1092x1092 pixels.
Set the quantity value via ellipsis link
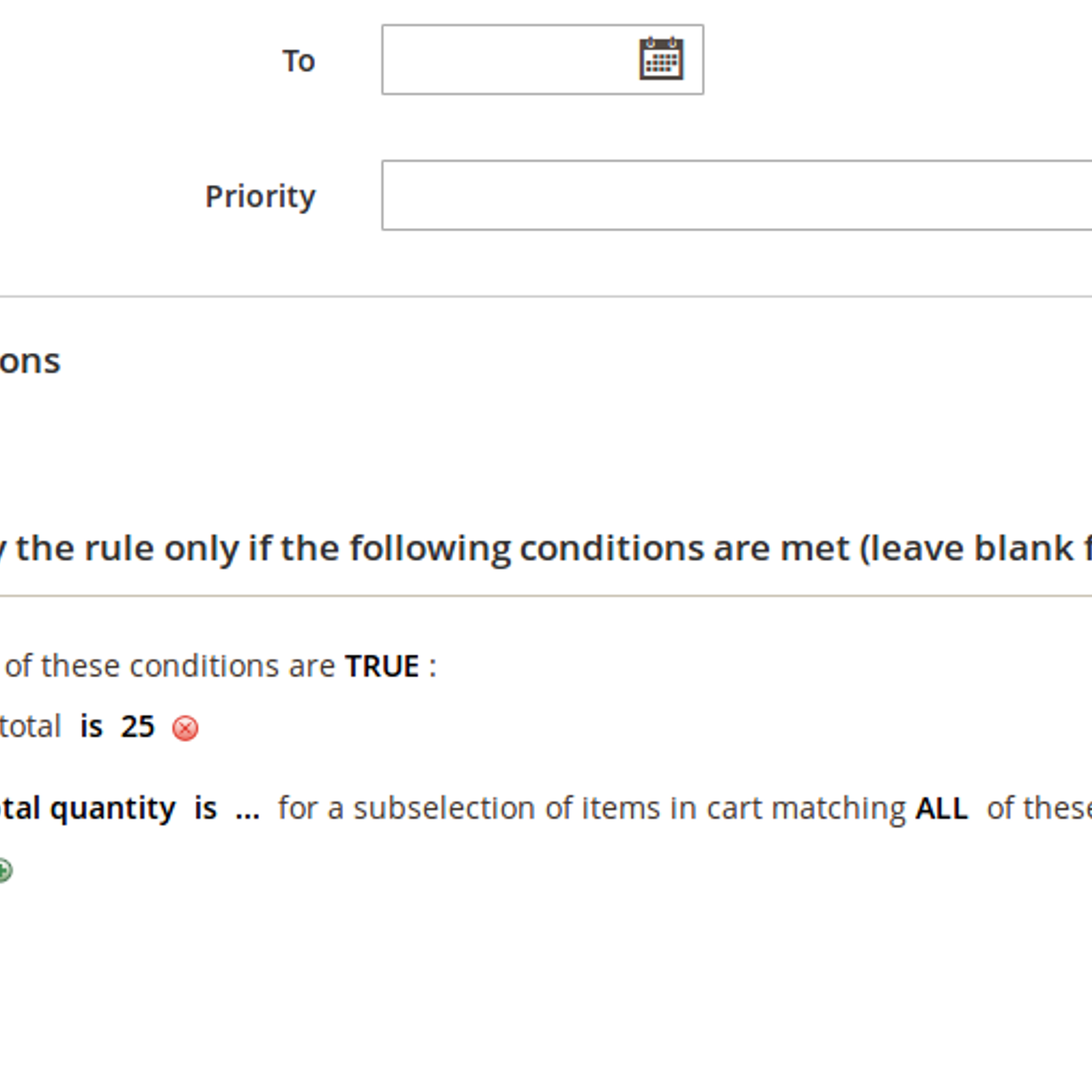[x=247, y=811]
